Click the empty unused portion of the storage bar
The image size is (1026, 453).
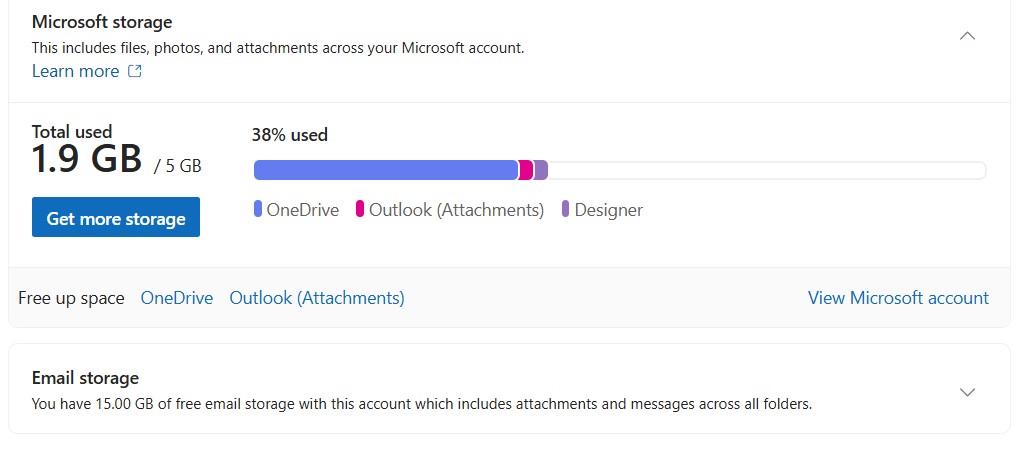pyautogui.click(x=765, y=170)
